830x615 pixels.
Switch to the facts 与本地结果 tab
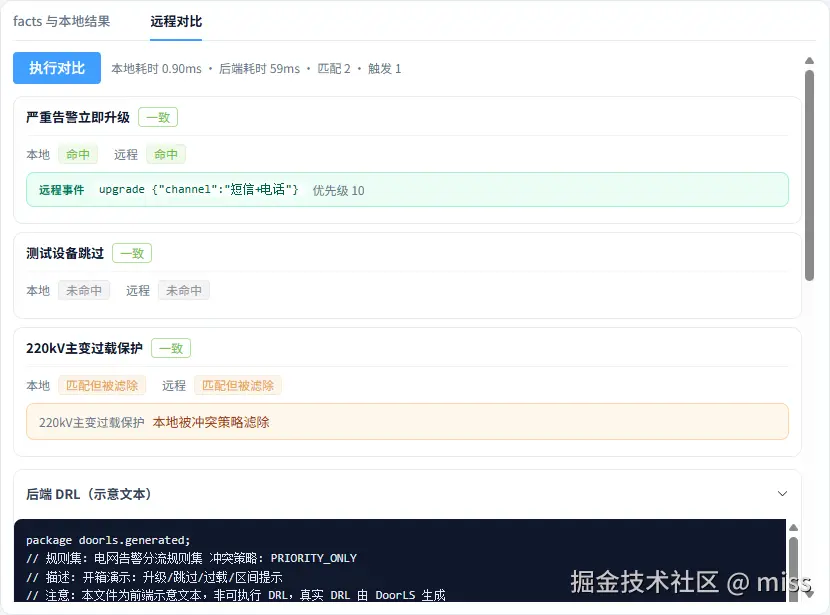(x=61, y=21)
